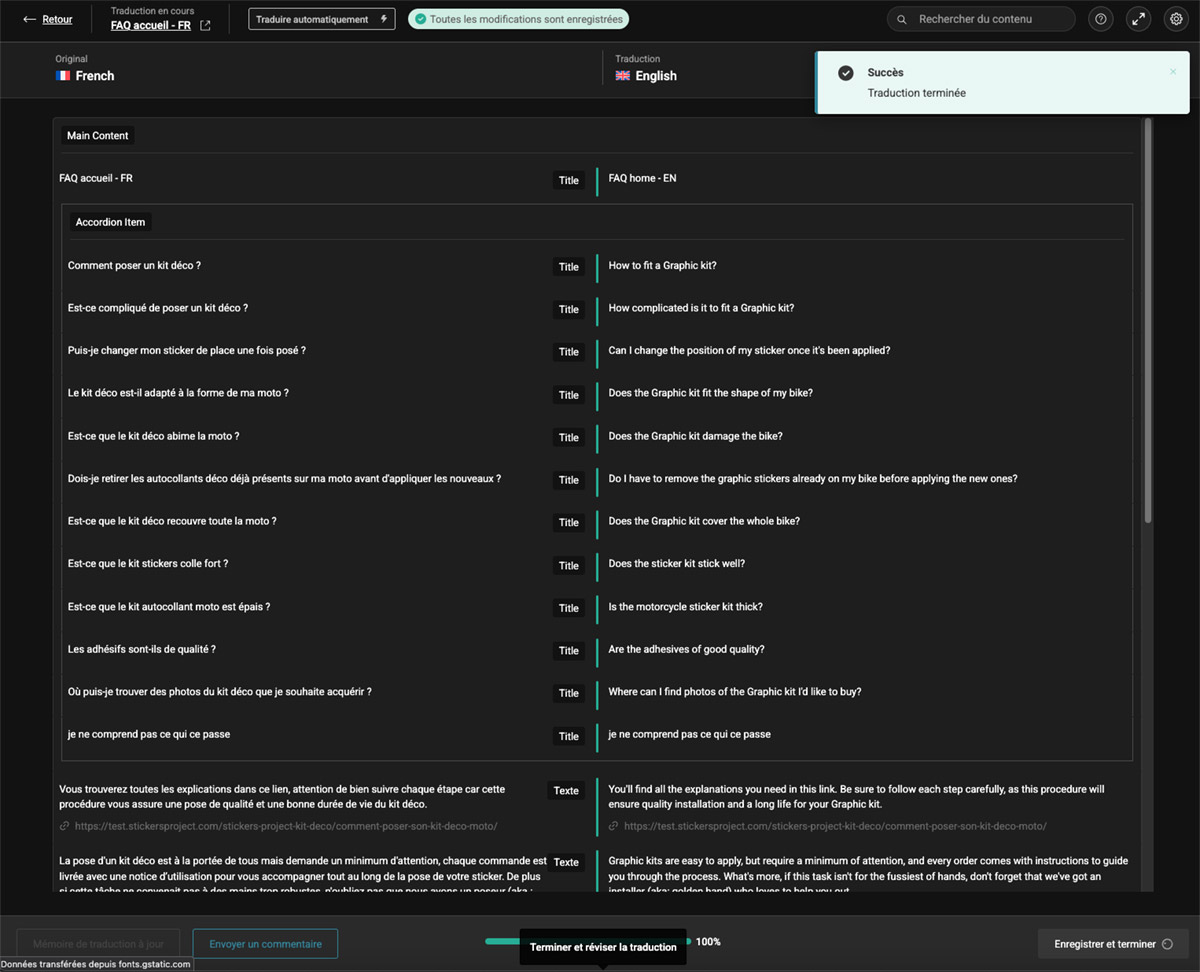The height and width of the screenshot is (972, 1200).
Task: Click the "Toutes les modifications sont enregistrées" status badge
Action: point(519,19)
